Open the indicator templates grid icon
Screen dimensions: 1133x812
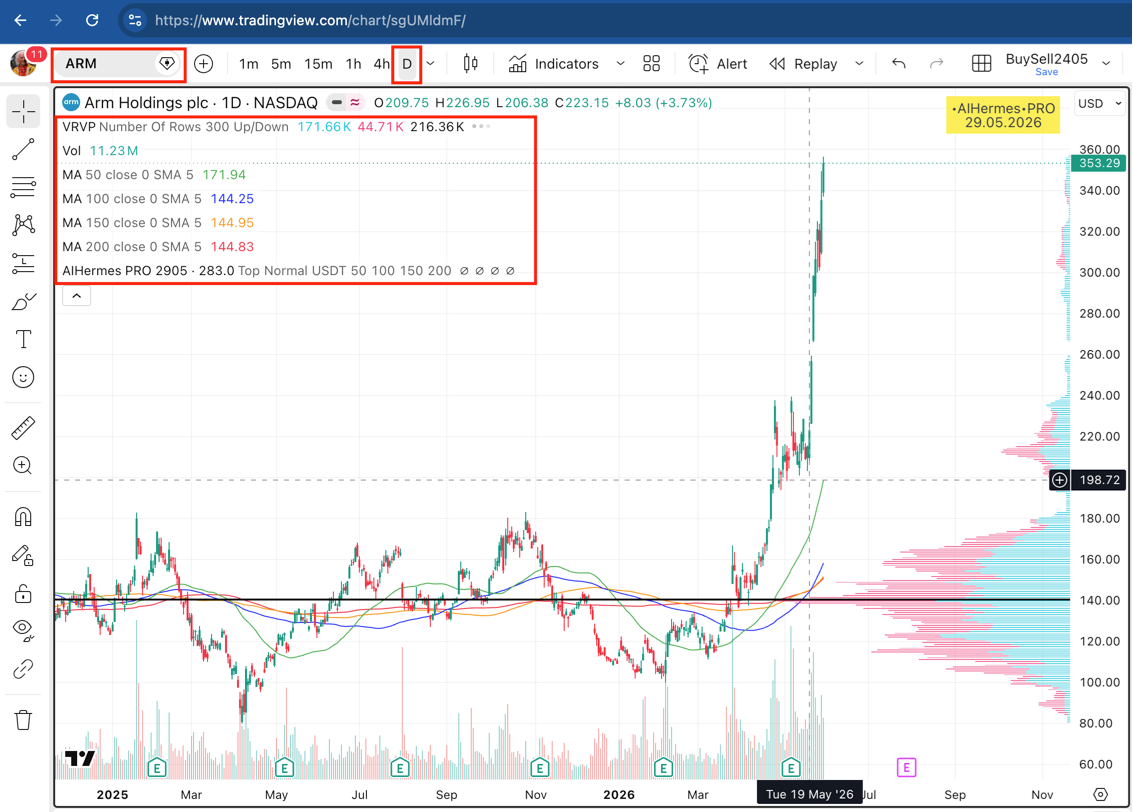coord(652,64)
